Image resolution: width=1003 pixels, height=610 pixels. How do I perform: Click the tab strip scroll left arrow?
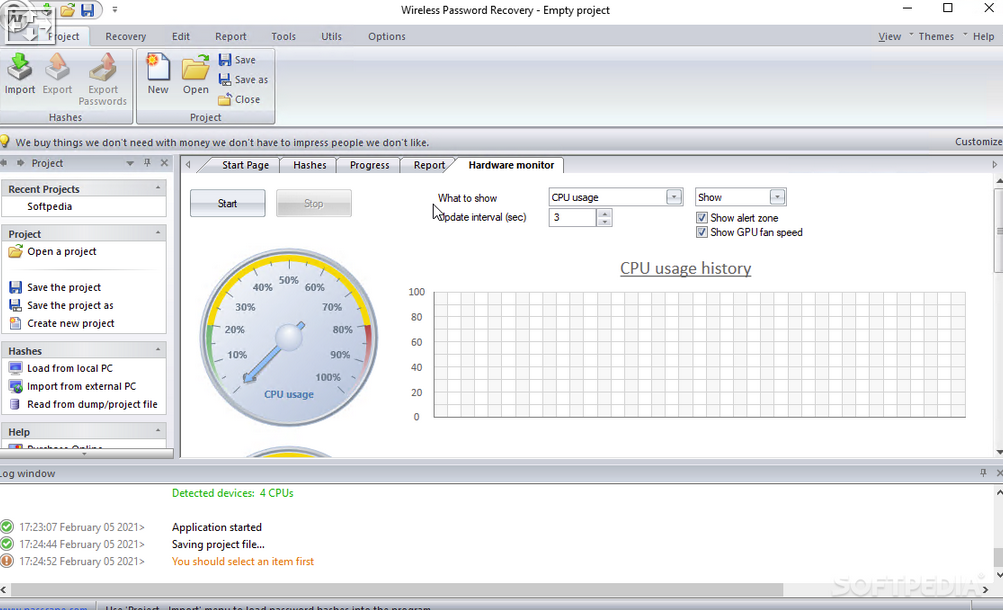[188, 164]
